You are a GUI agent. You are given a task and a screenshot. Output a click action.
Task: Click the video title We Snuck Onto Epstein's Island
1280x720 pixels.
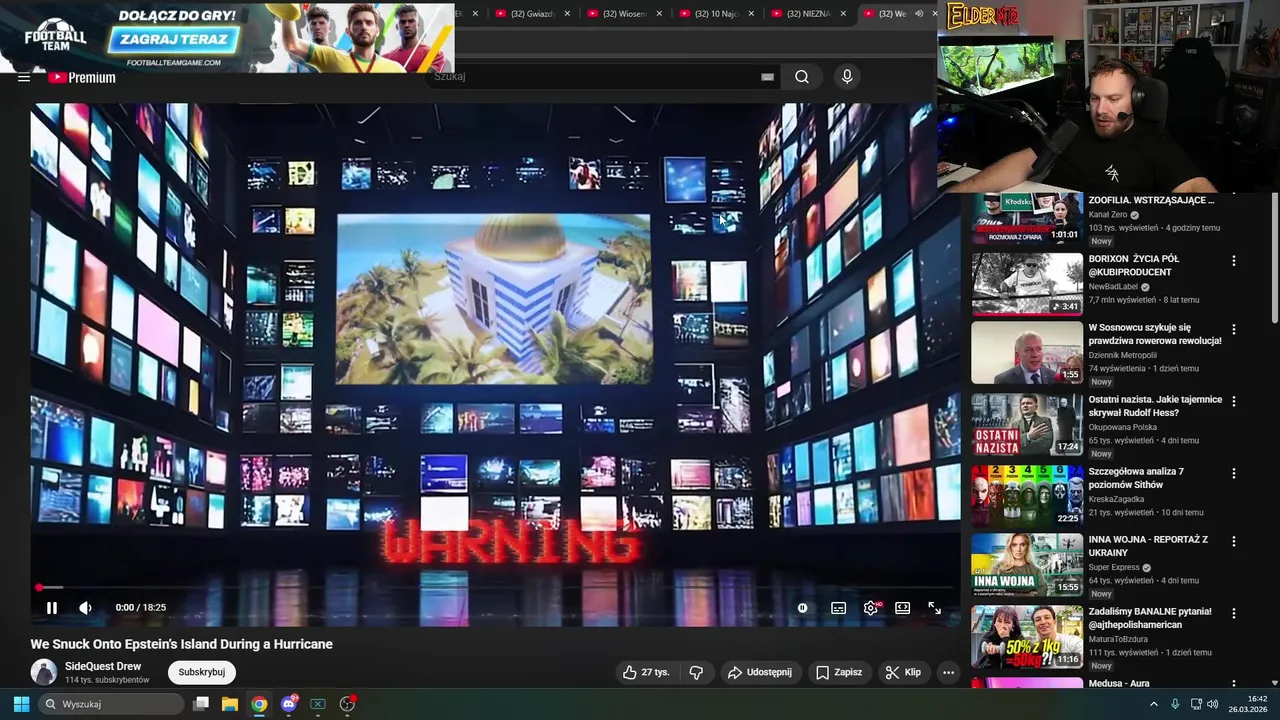181,644
